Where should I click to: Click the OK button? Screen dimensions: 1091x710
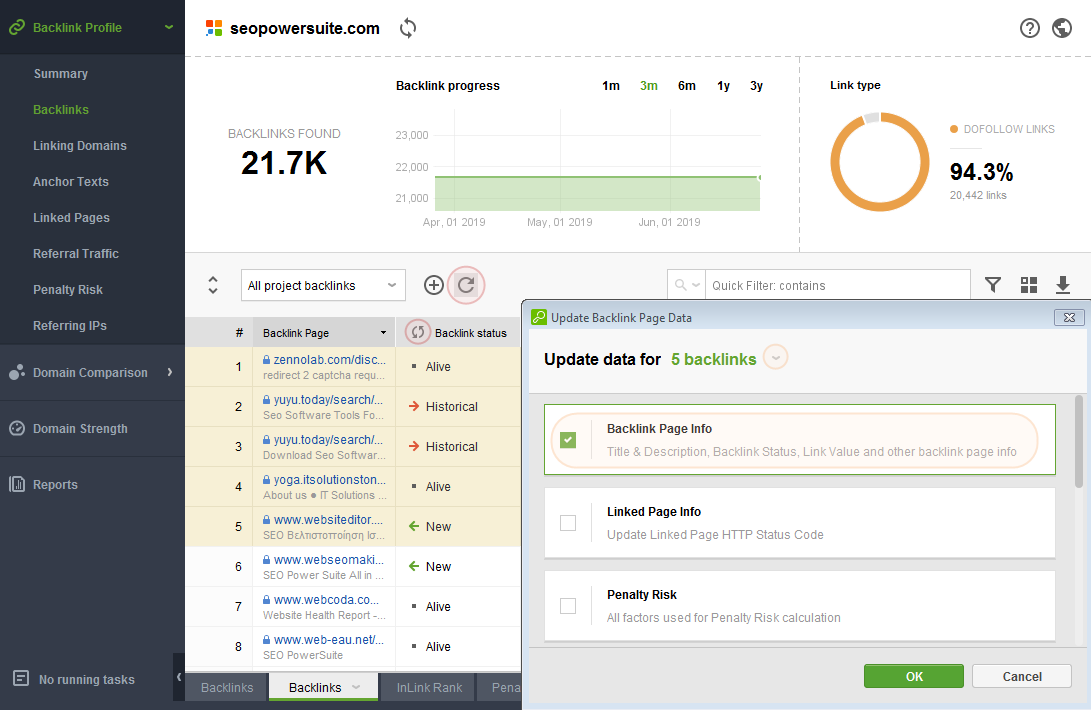pos(914,676)
